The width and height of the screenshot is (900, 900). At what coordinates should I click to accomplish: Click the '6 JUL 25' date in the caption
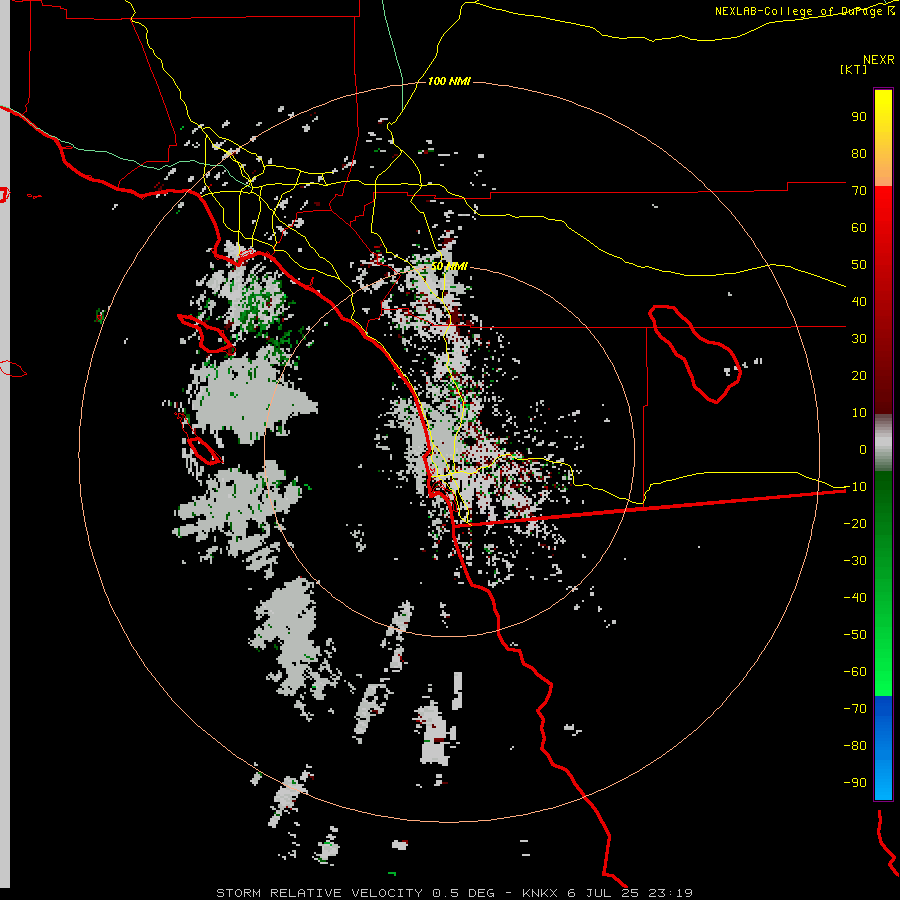tap(603, 893)
